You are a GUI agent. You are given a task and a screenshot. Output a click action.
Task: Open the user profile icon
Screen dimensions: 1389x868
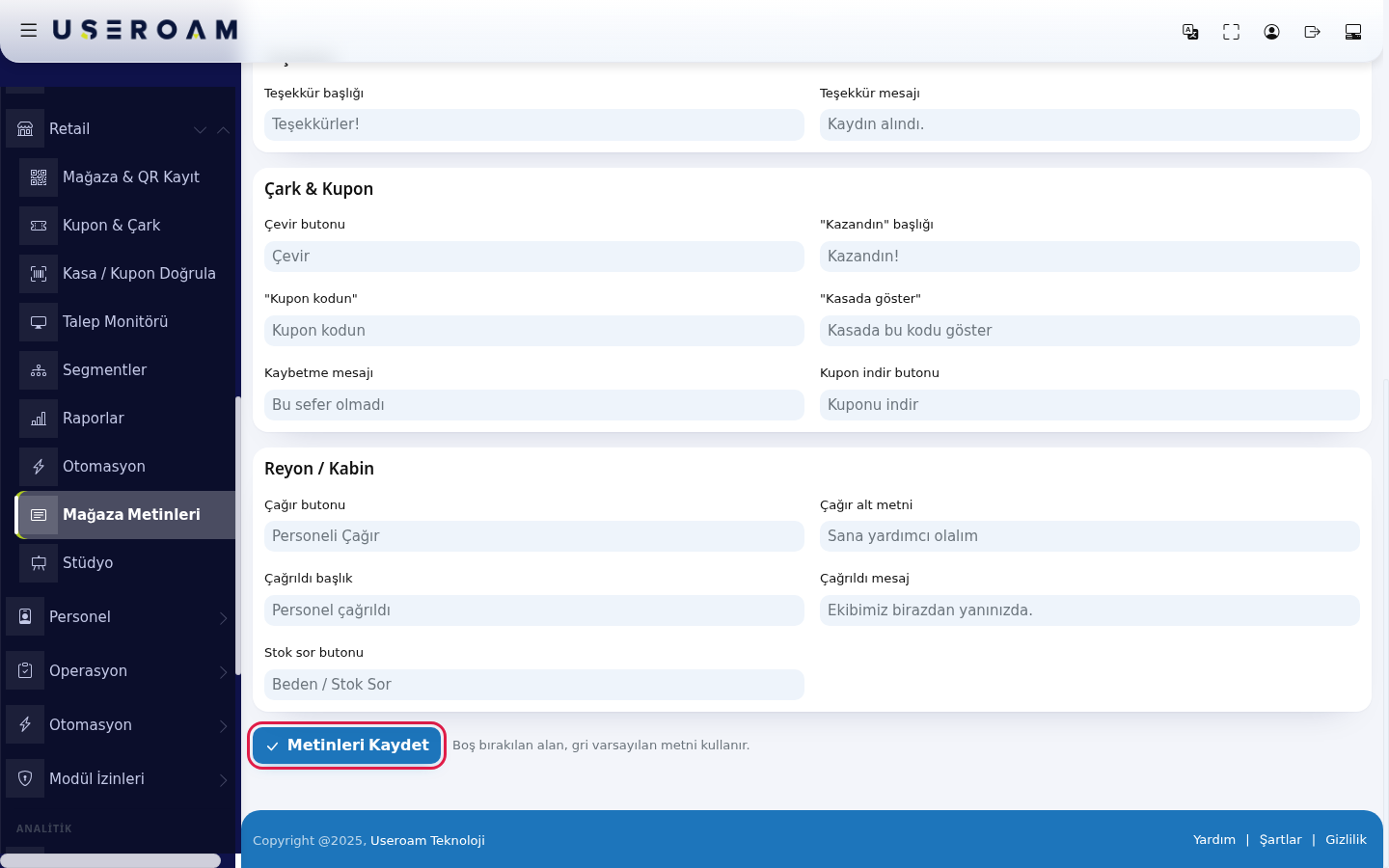[x=1271, y=32]
